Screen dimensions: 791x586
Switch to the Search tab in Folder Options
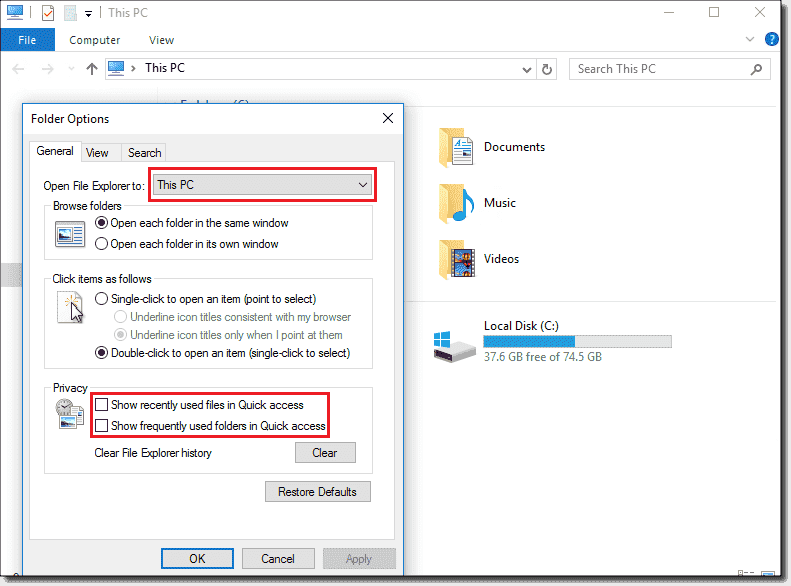click(x=145, y=152)
